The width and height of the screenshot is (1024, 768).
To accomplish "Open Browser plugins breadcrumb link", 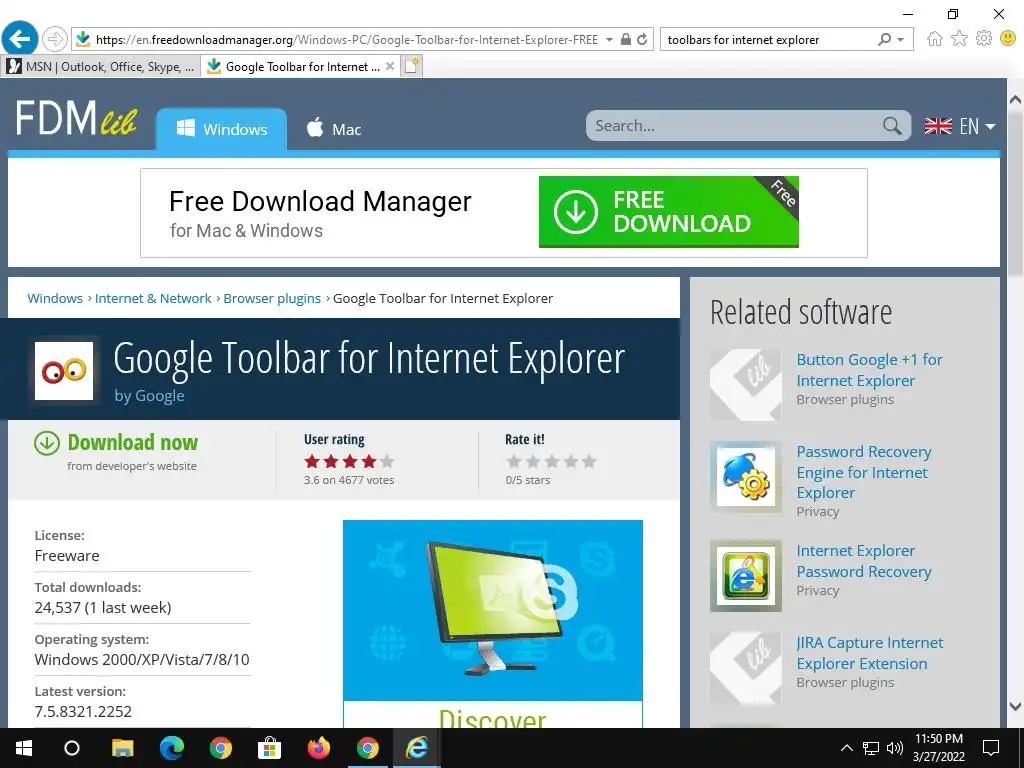I will tap(272, 298).
